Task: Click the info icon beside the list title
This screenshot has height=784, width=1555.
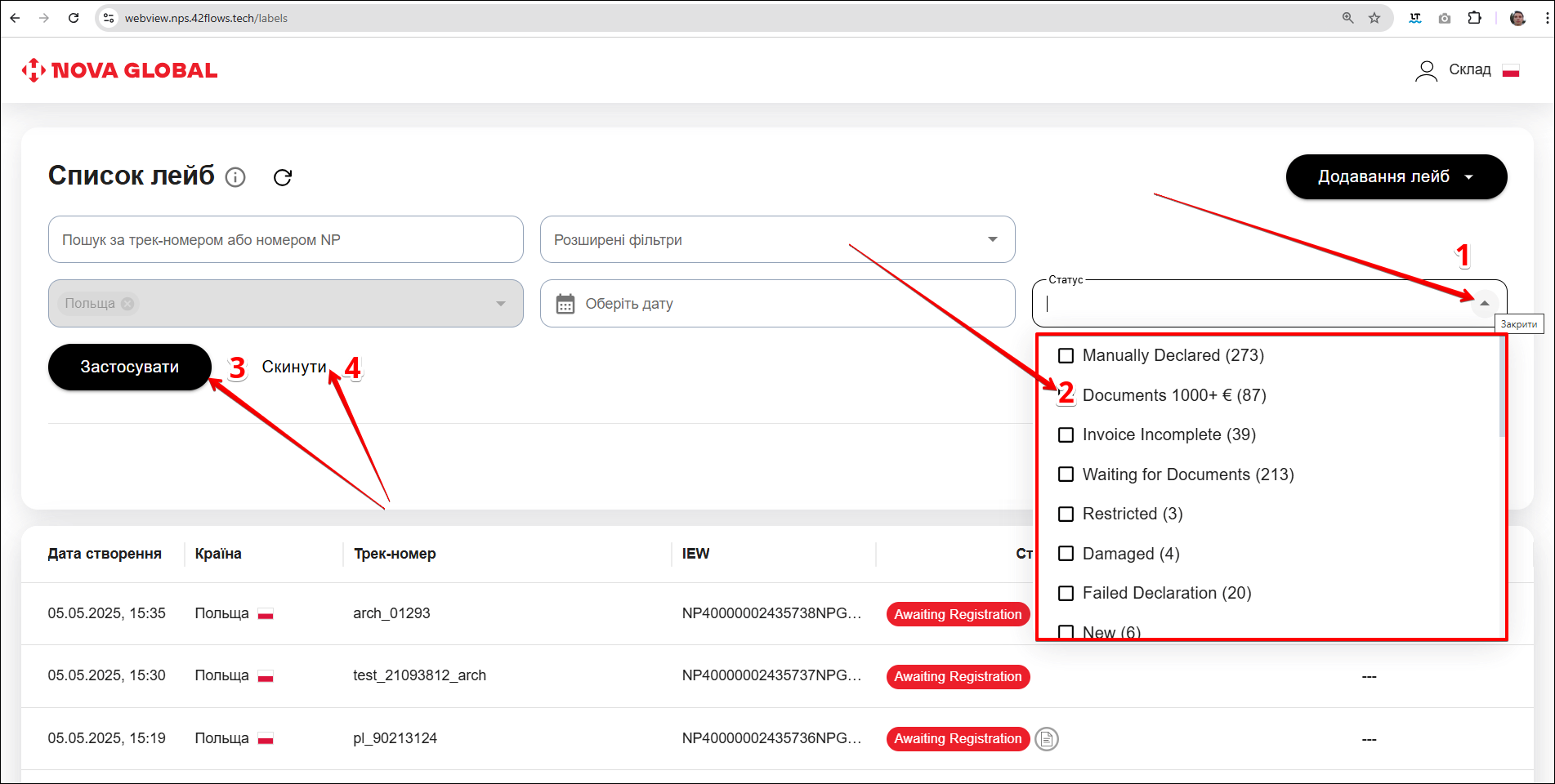Action: (235, 177)
